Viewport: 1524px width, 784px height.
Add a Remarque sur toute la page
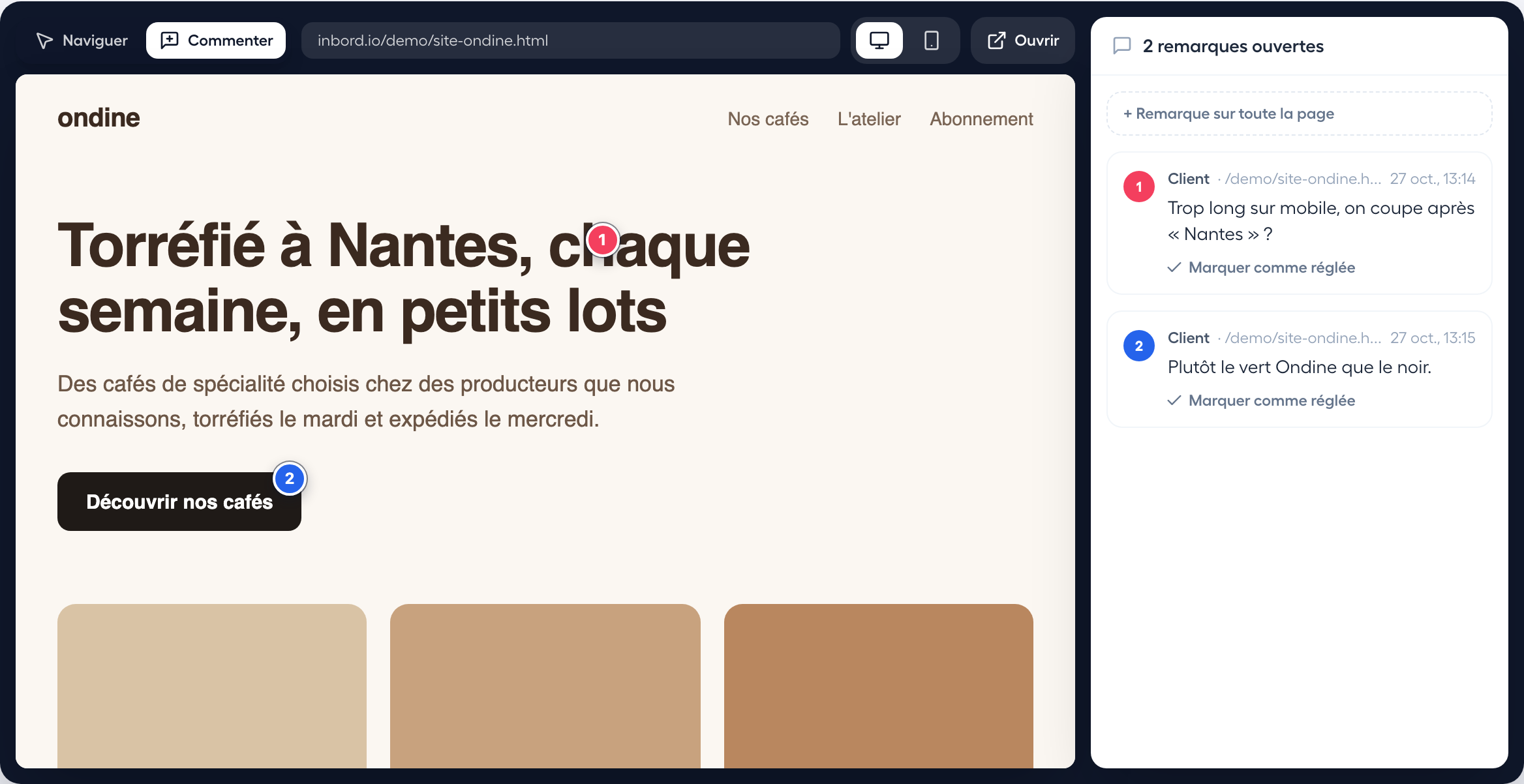coord(1300,113)
